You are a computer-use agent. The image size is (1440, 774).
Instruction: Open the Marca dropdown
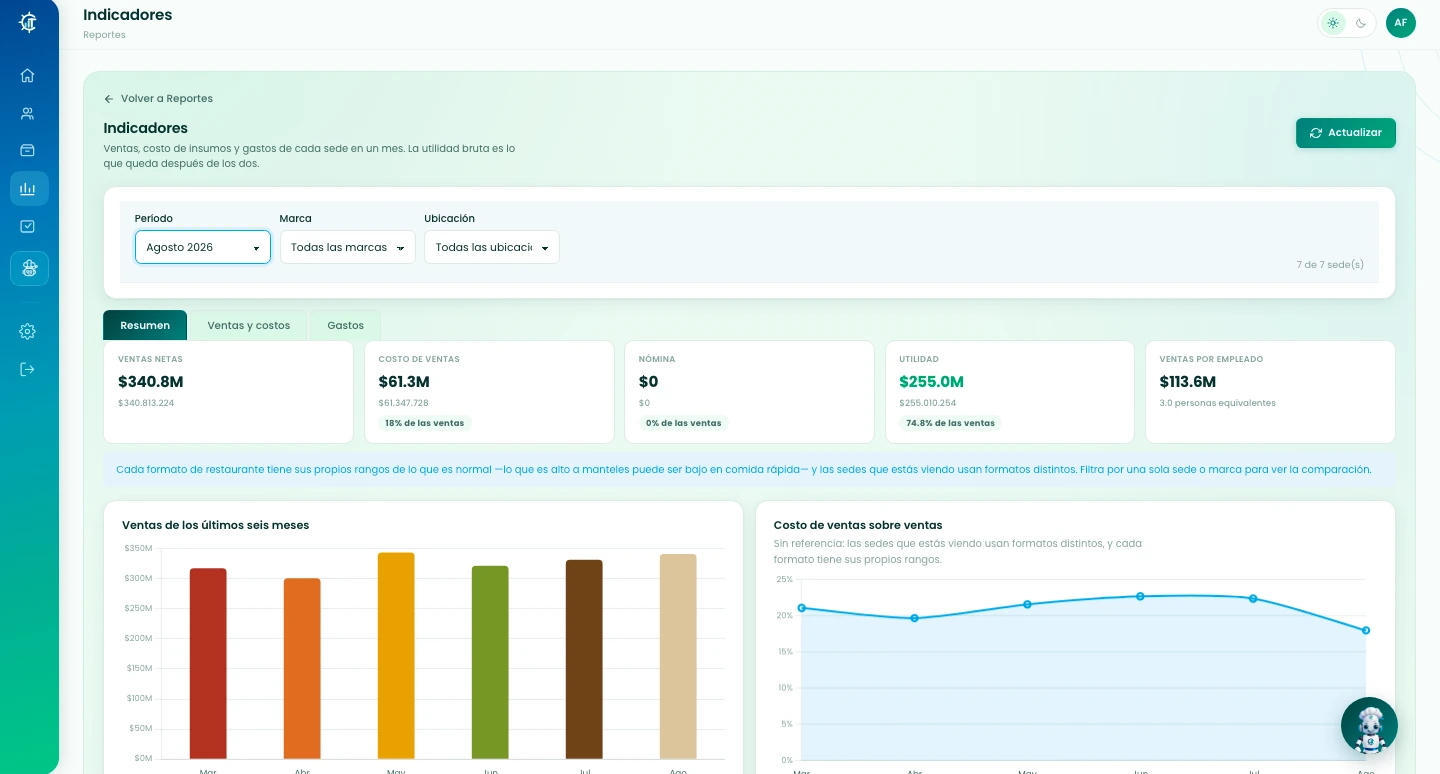click(348, 247)
